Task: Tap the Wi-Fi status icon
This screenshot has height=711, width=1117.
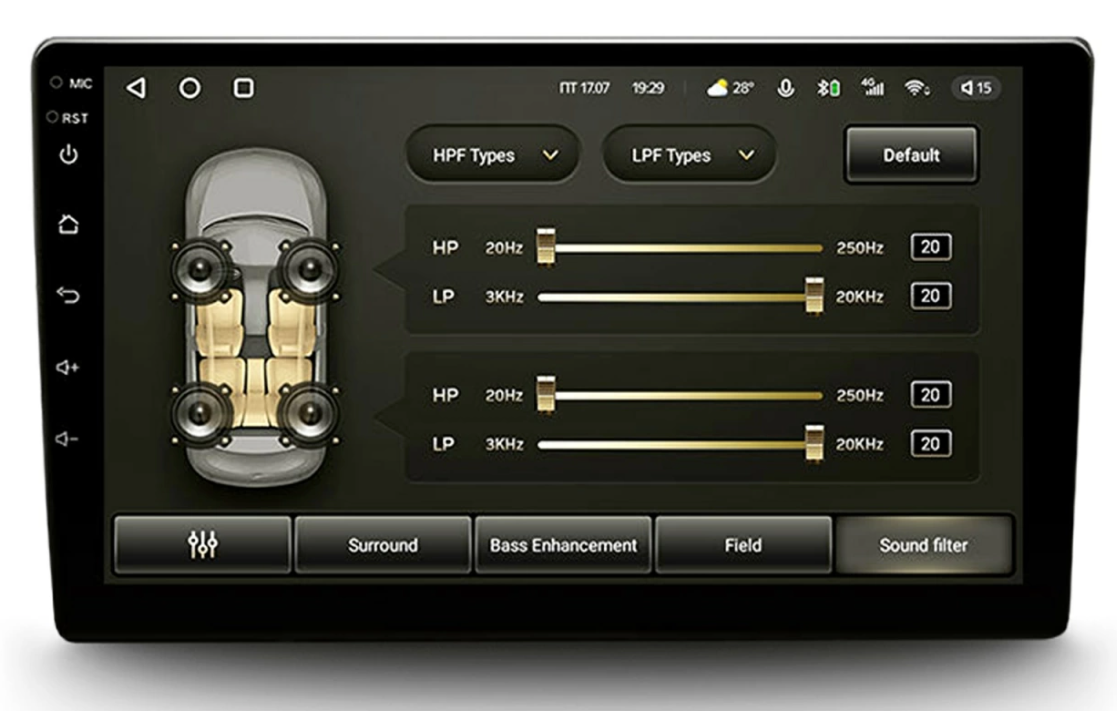Action: (x=917, y=88)
